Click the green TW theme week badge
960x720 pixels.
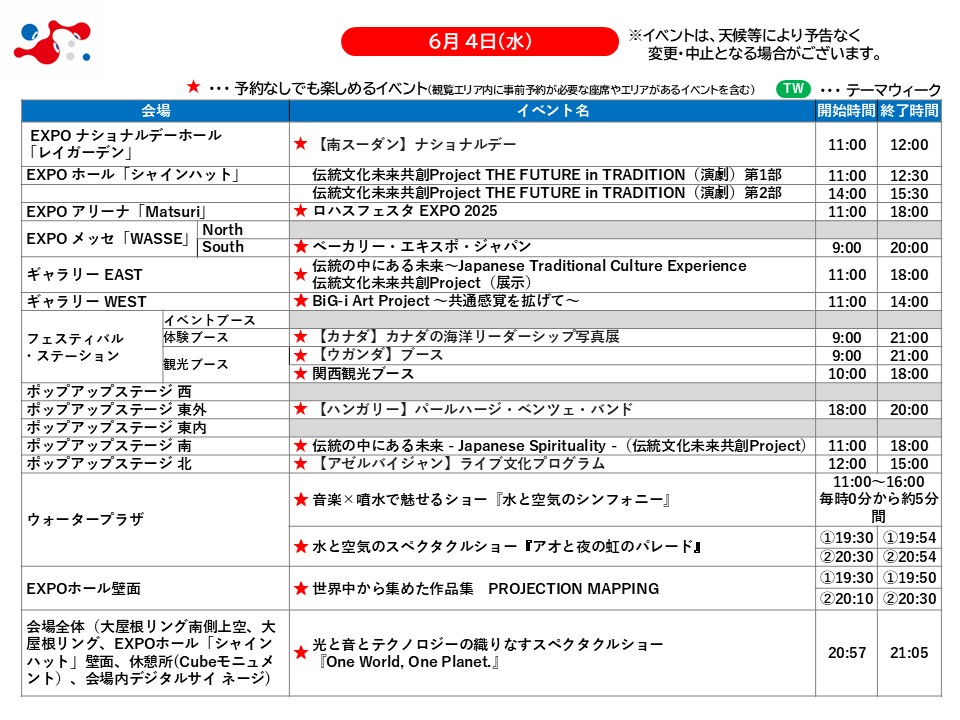point(793,89)
